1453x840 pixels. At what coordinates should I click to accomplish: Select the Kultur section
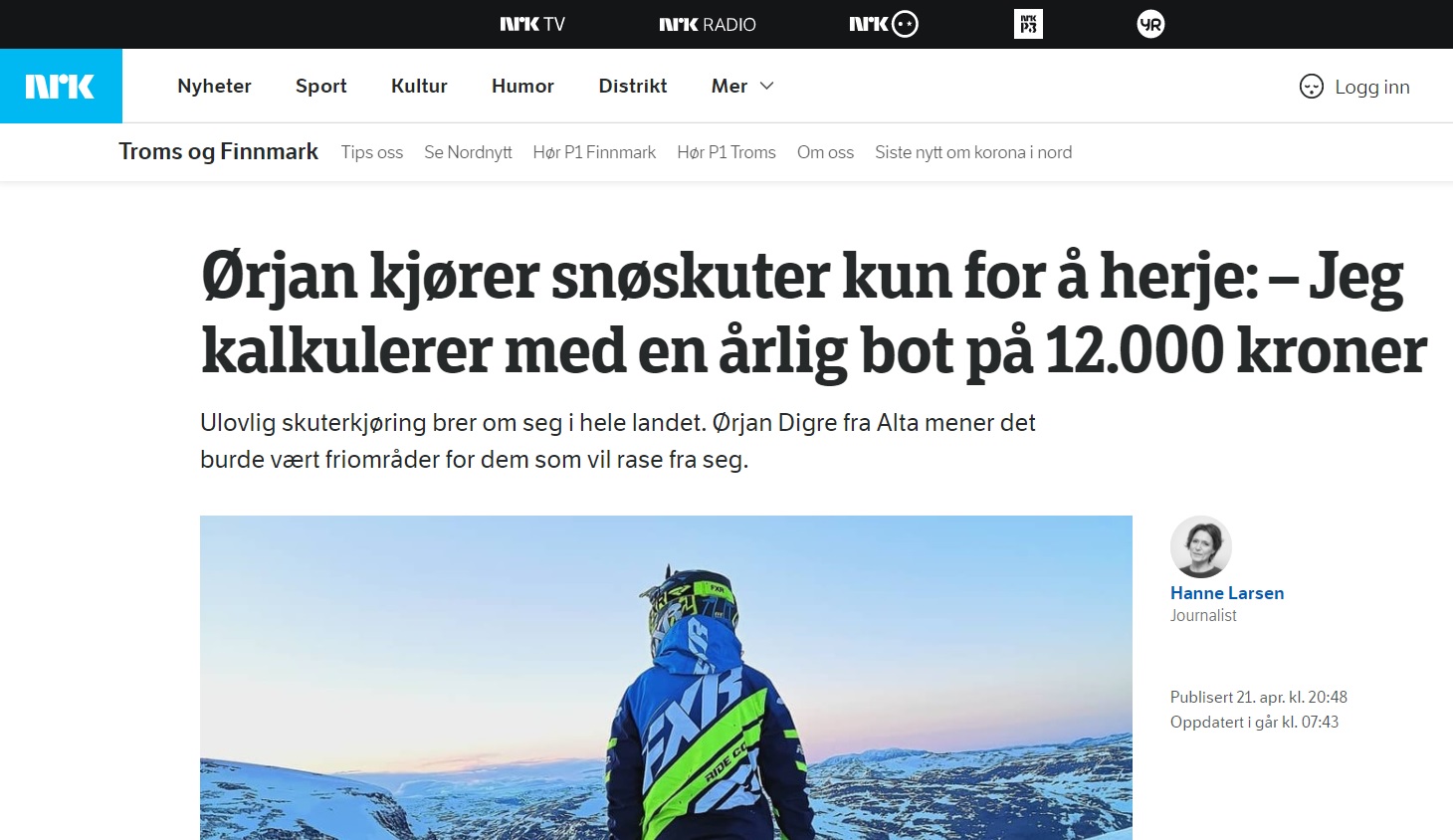pos(419,86)
